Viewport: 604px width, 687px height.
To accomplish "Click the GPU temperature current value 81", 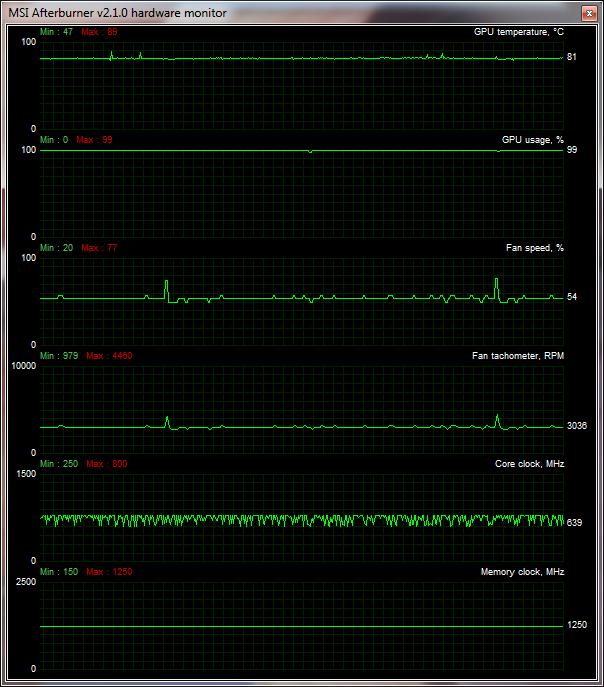I will [572, 57].
